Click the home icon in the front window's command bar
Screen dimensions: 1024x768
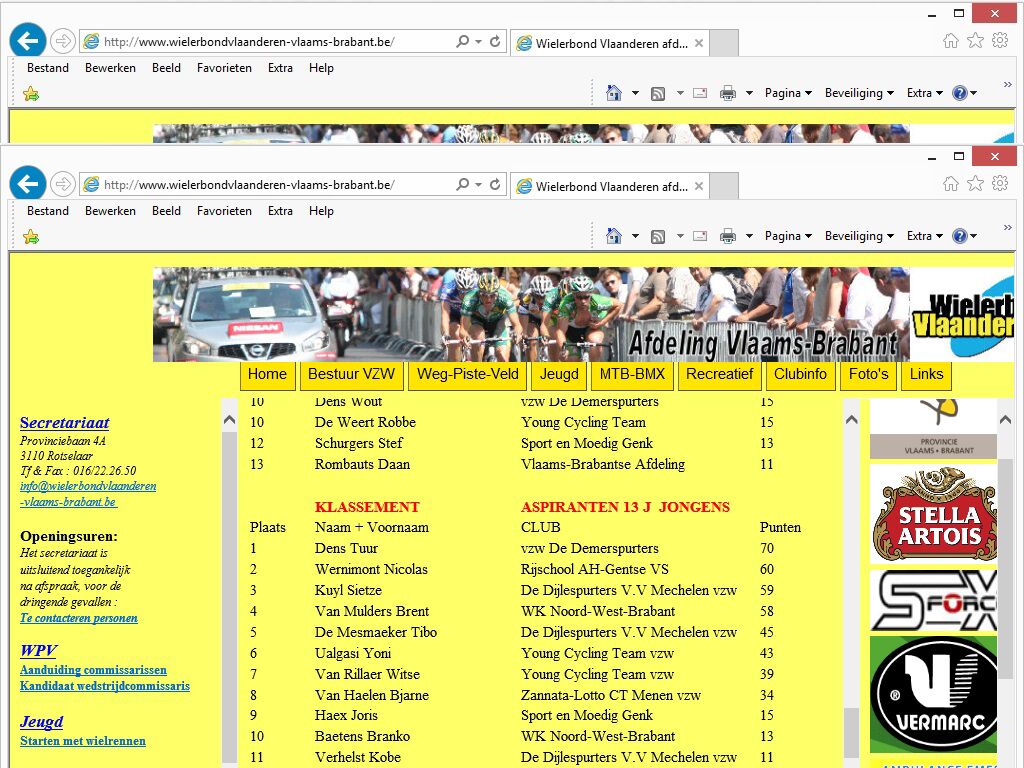(x=614, y=236)
